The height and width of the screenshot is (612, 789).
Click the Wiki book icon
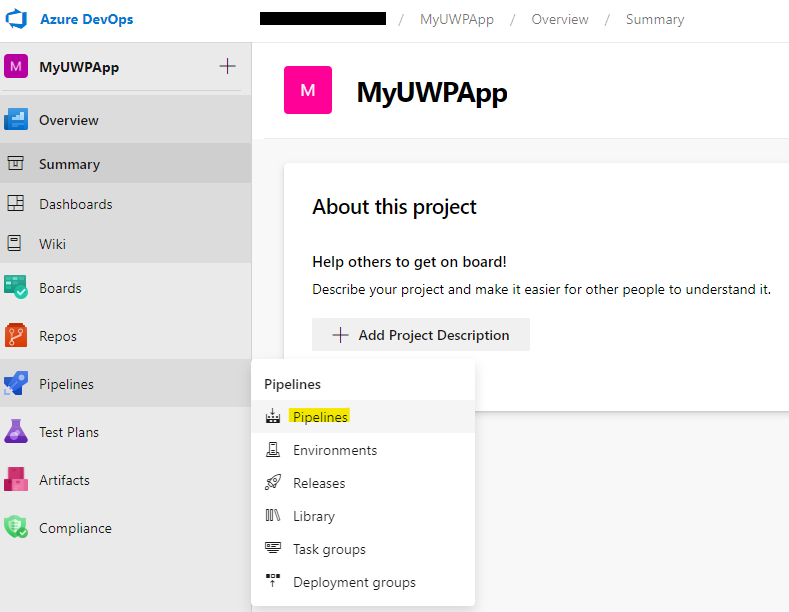pos(15,243)
